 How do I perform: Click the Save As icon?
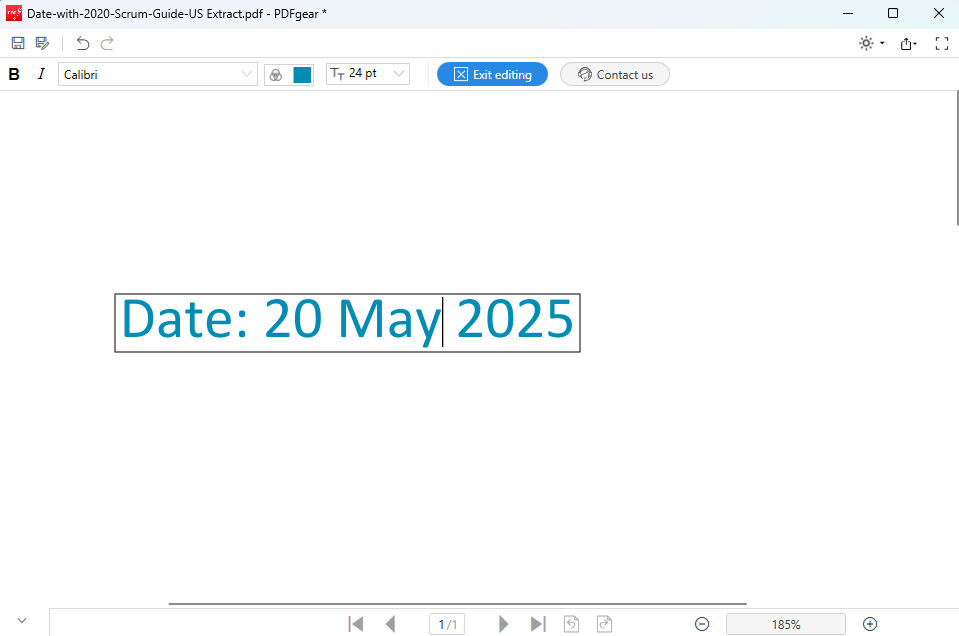coord(42,43)
